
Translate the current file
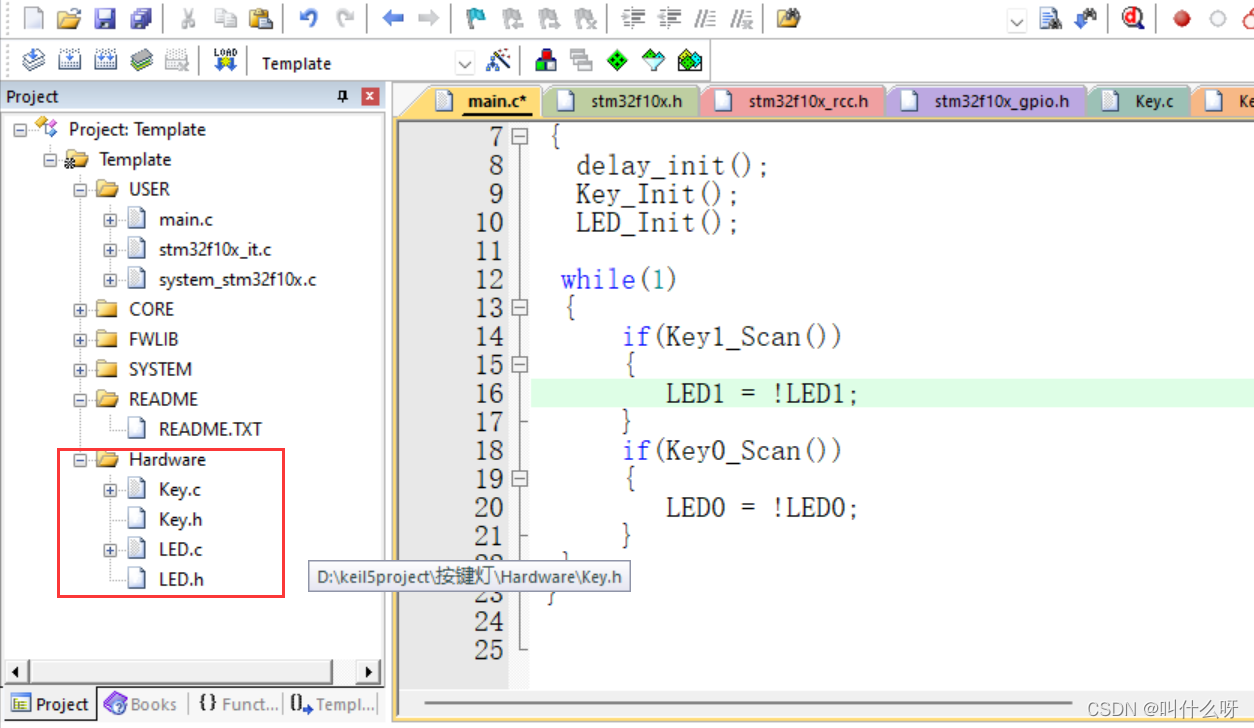pos(33,60)
